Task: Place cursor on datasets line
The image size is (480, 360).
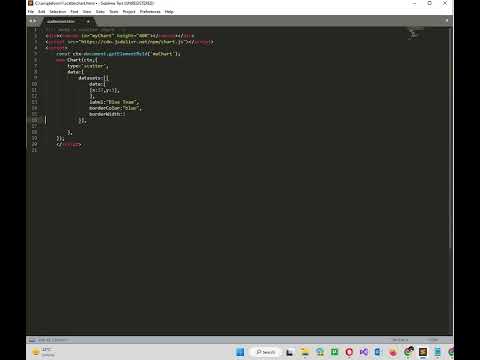Action: [x=94, y=78]
